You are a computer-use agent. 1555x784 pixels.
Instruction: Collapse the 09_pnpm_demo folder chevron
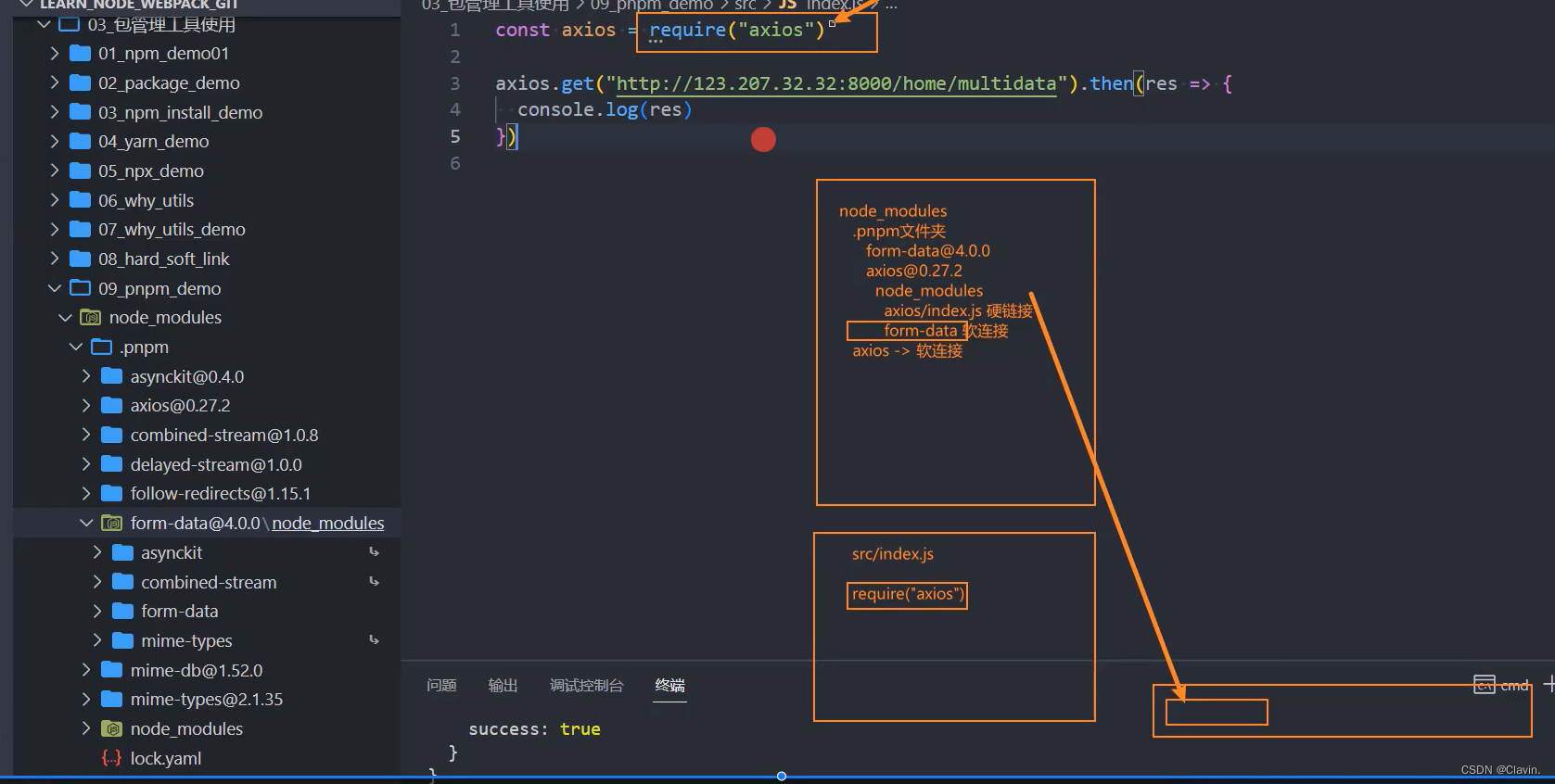click(55, 288)
